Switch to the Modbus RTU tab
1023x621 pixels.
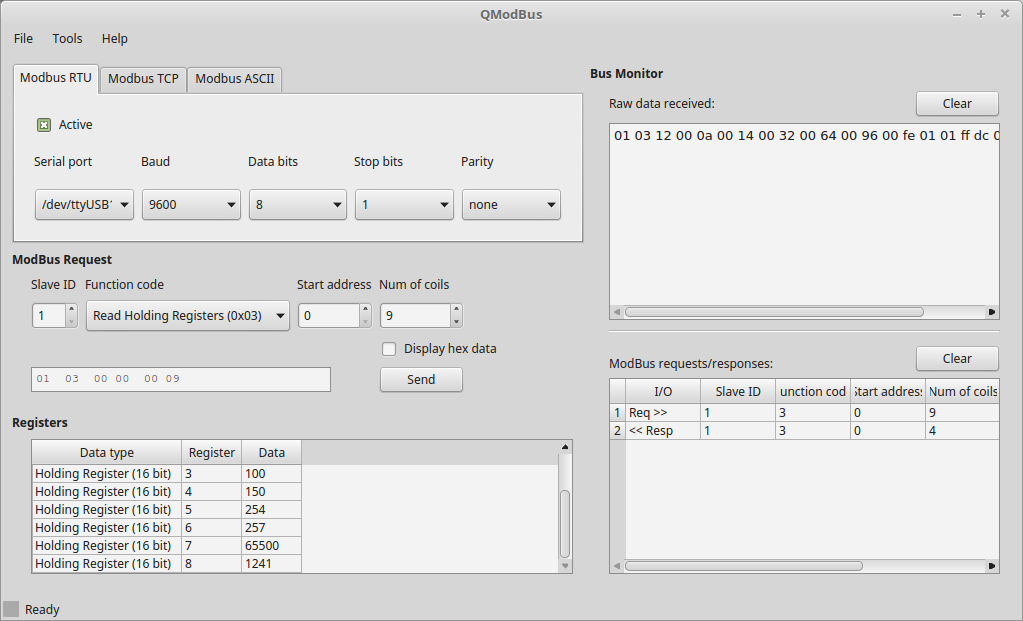coord(55,78)
